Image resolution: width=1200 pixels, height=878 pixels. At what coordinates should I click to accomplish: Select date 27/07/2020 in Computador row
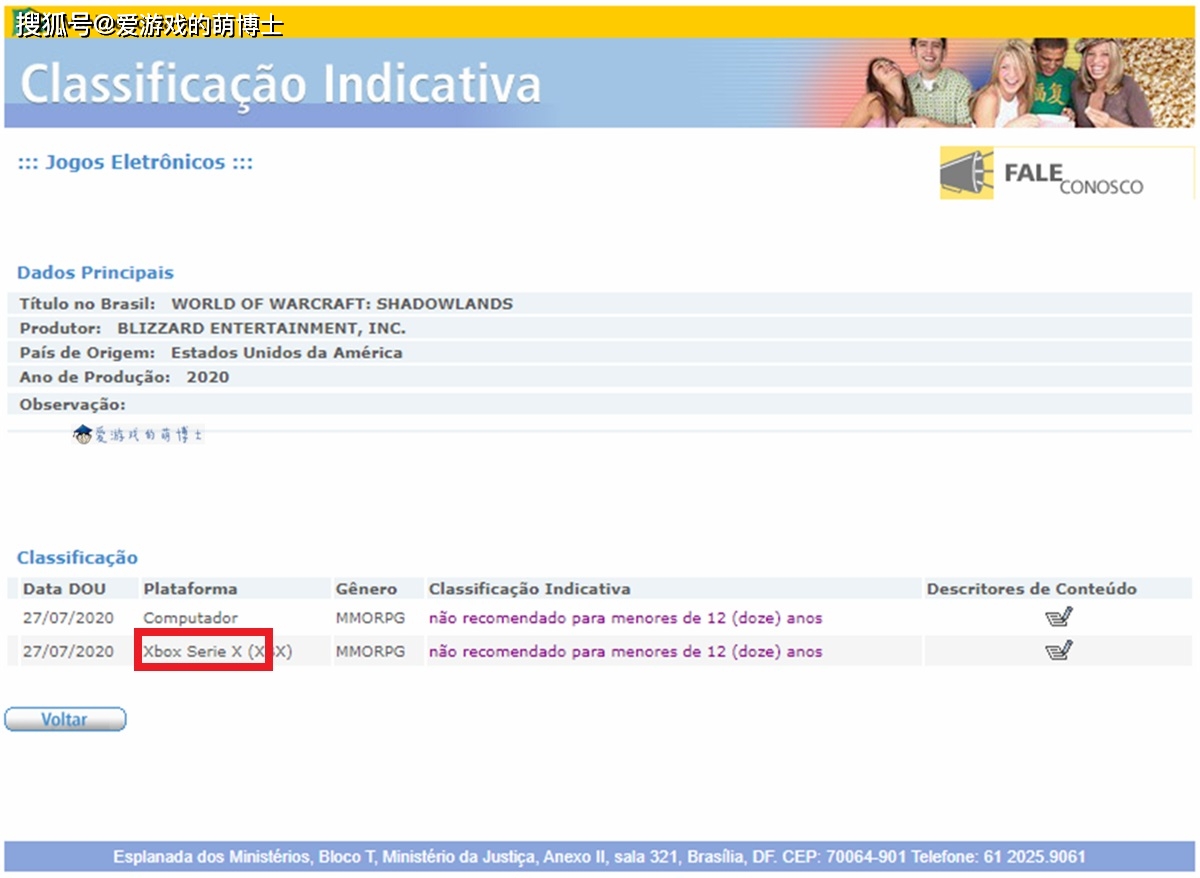click(x=68, y=618)
